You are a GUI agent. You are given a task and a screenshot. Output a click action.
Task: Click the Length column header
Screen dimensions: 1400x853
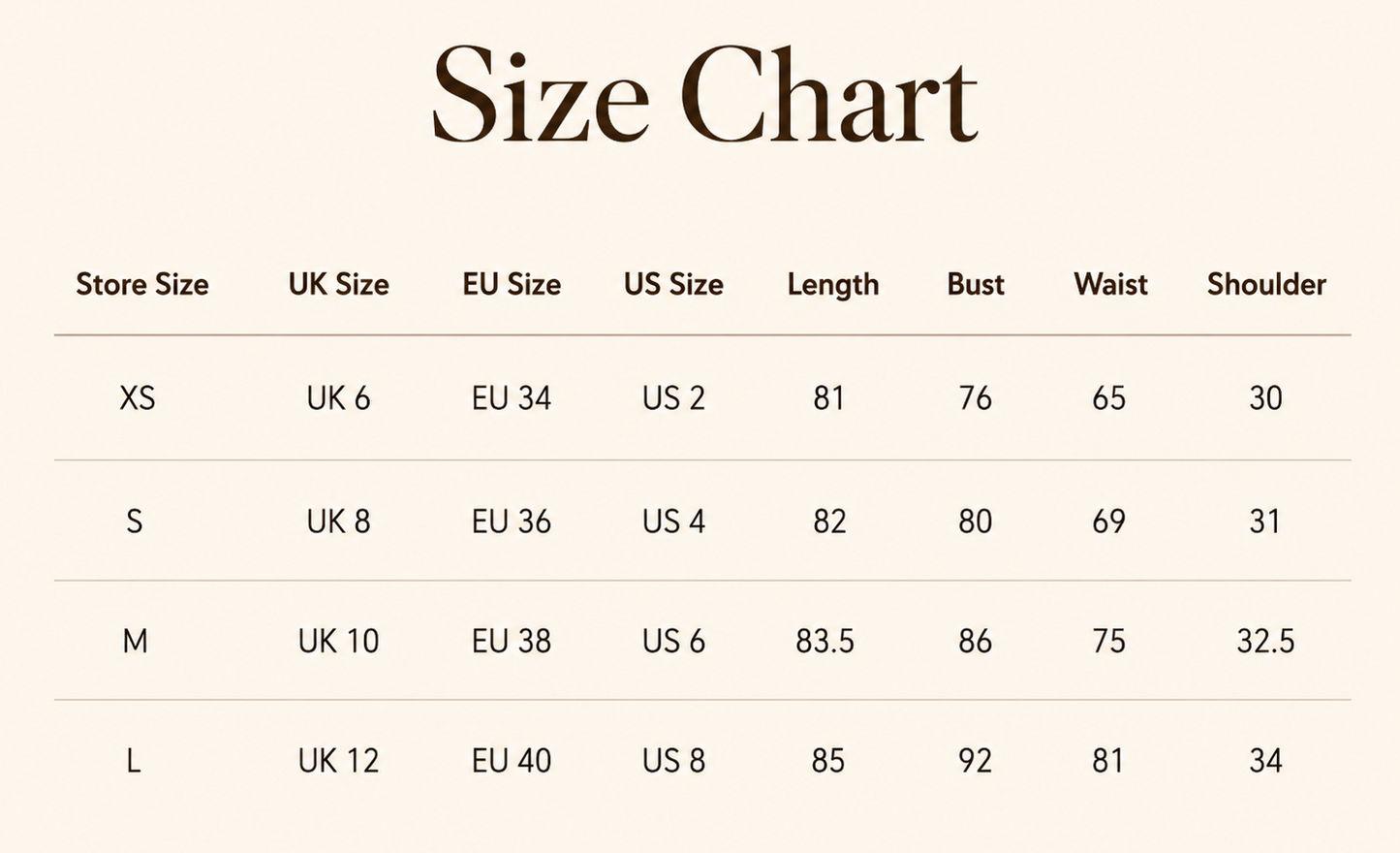pos(833,285)
